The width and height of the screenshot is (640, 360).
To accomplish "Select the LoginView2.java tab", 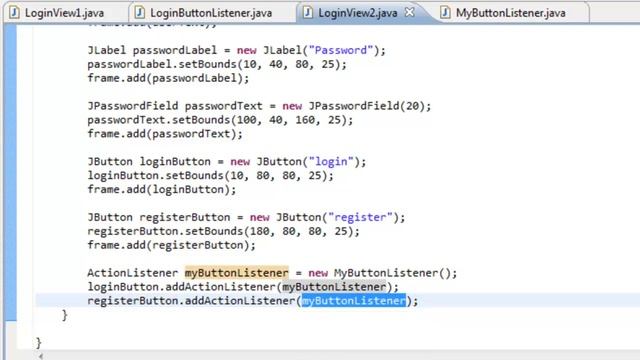I will point(358,13).
